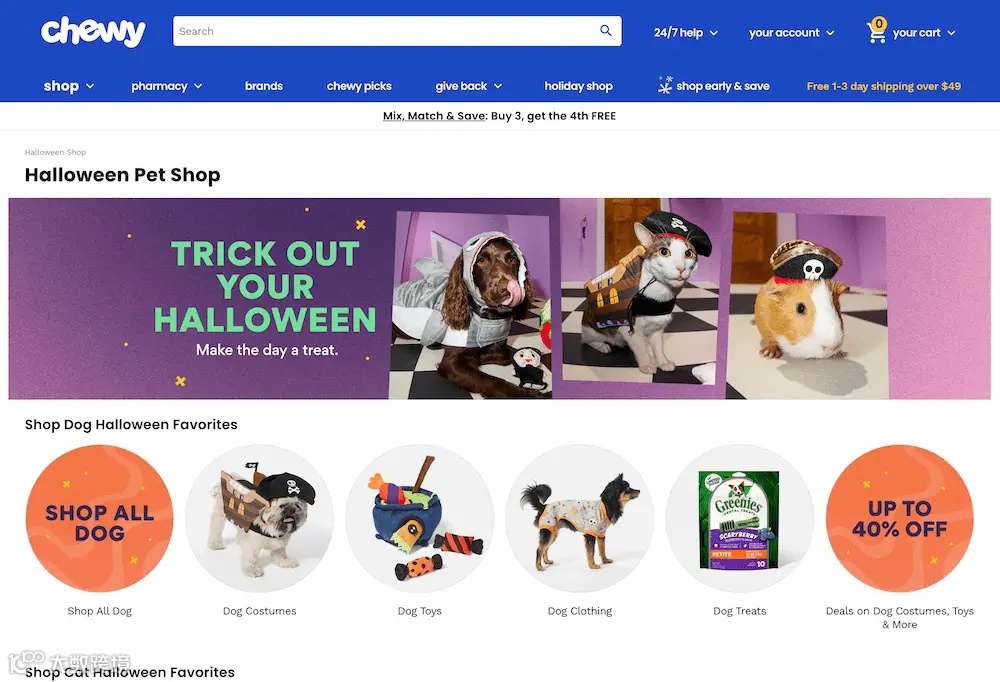The width and height of the screenshot is (1000, 682).
Task: Click the snowflake shop early & save icon
Action: tap(665, 85)
